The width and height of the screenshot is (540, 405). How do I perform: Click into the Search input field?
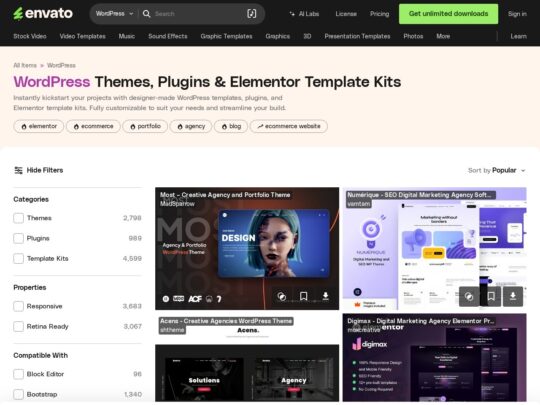198,14
